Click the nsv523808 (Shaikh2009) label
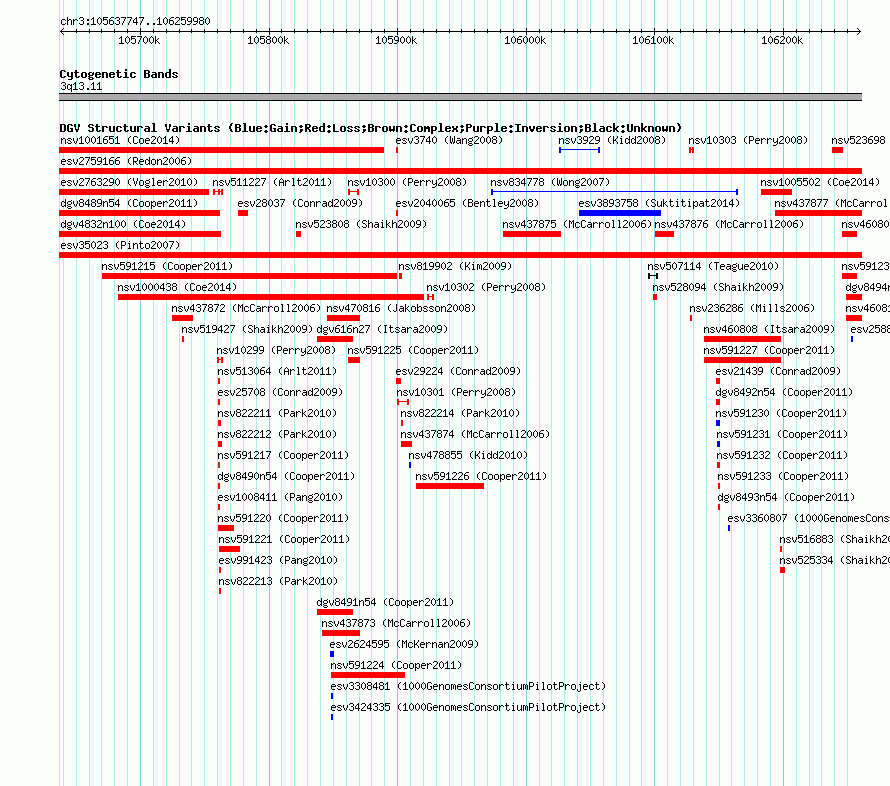Viewport: 890px width, 786px height. (361, 224)
